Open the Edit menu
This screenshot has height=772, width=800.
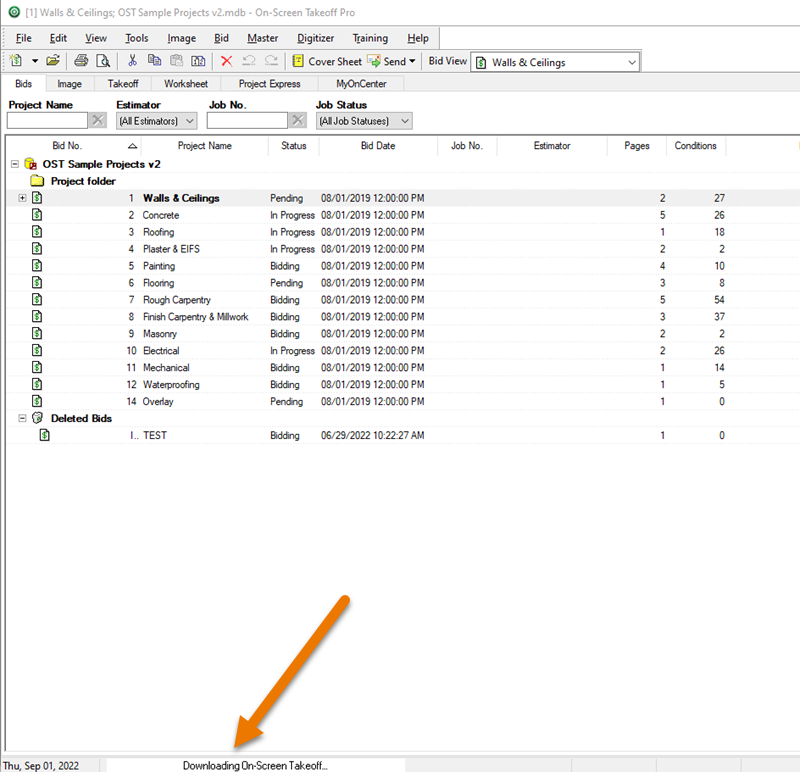tap(58, 38)
